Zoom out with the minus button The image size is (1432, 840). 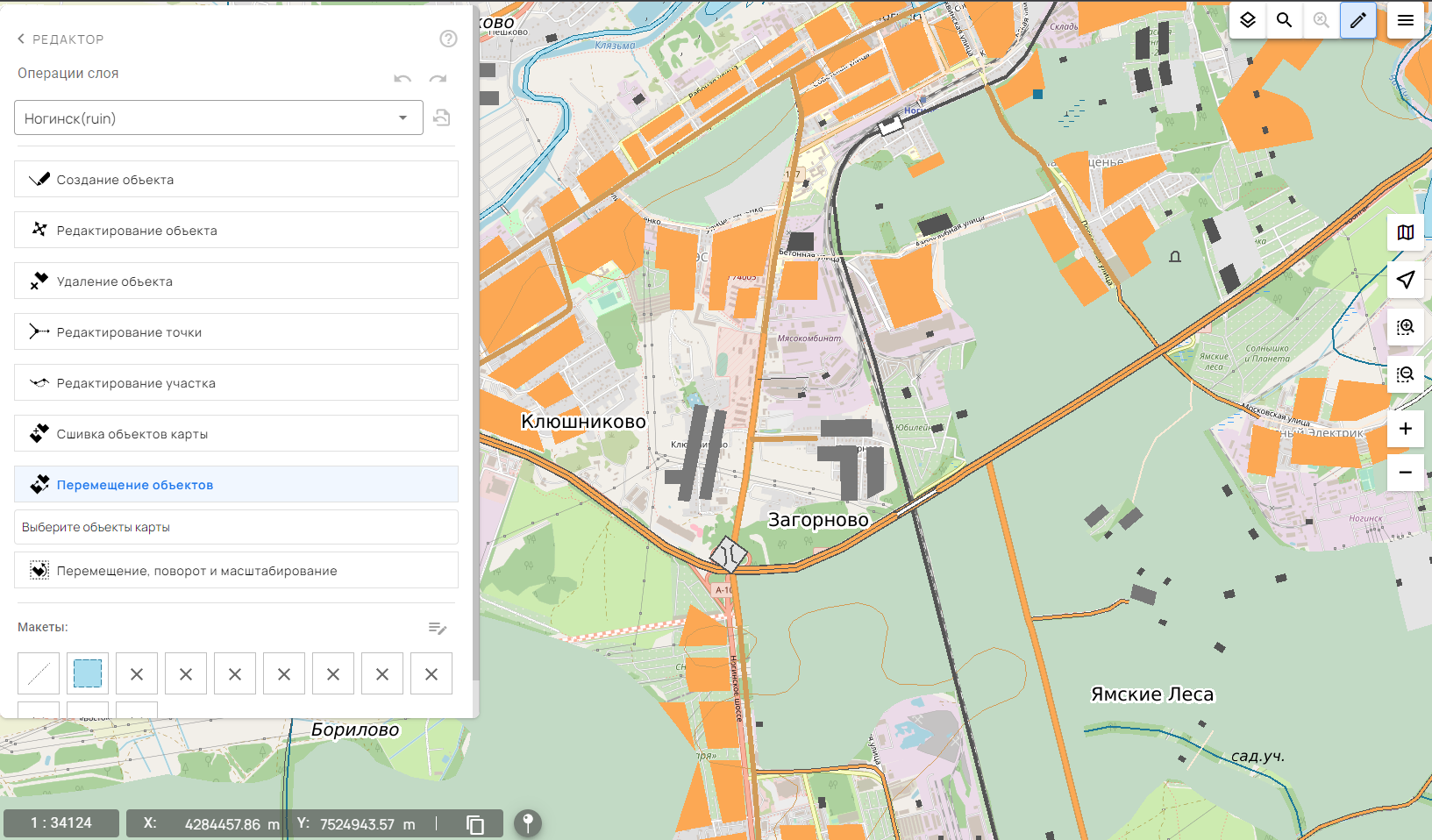[1405, 472]
